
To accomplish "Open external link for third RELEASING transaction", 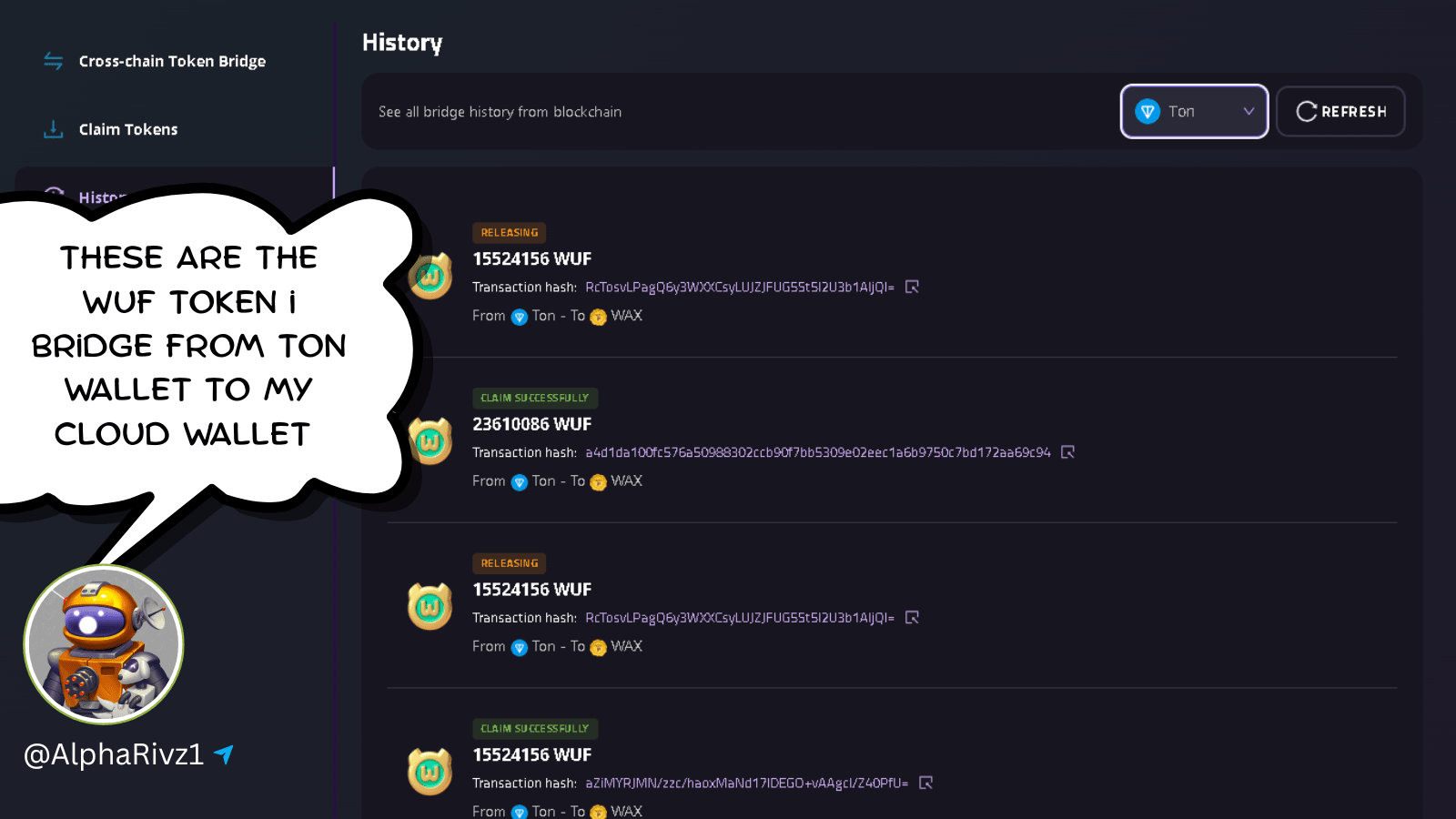I will tap(912, 617).
